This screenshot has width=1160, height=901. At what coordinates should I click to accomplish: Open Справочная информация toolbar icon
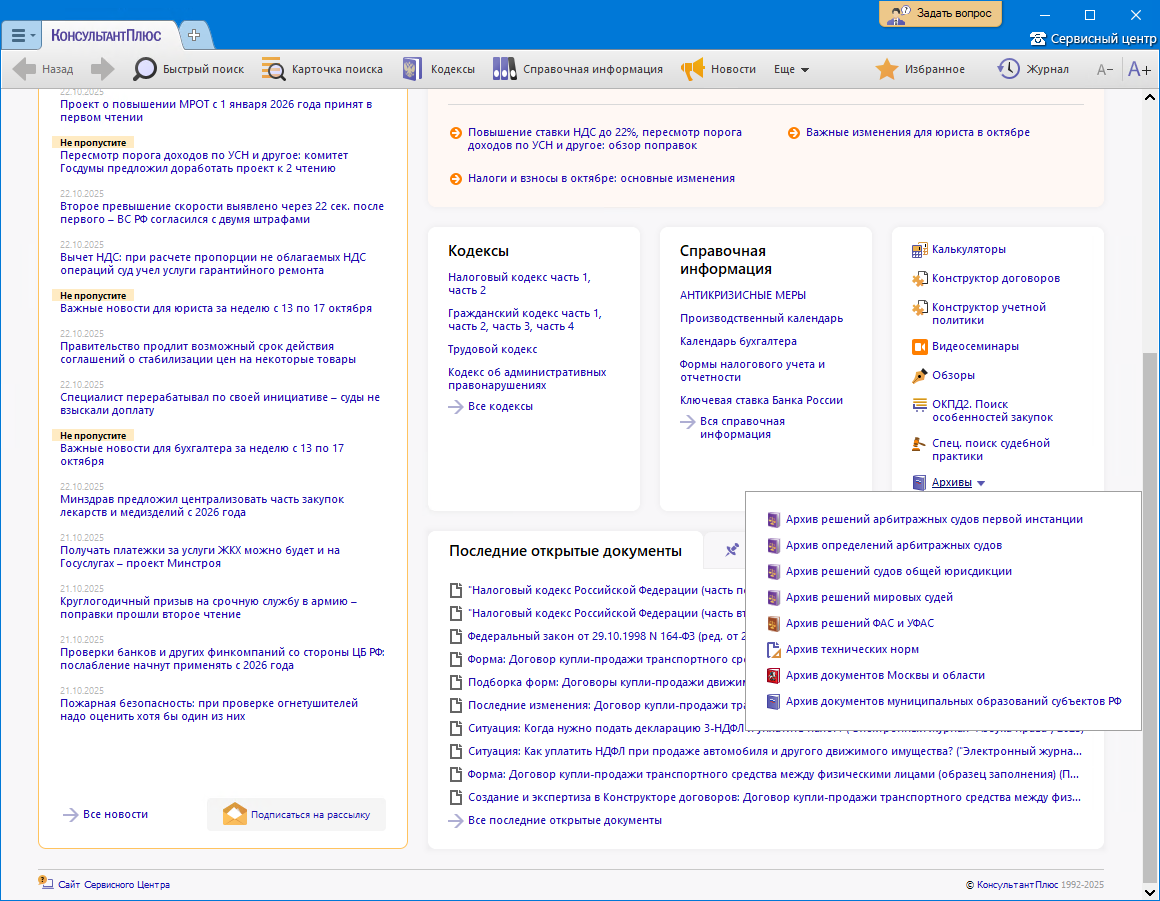point(505,69)
